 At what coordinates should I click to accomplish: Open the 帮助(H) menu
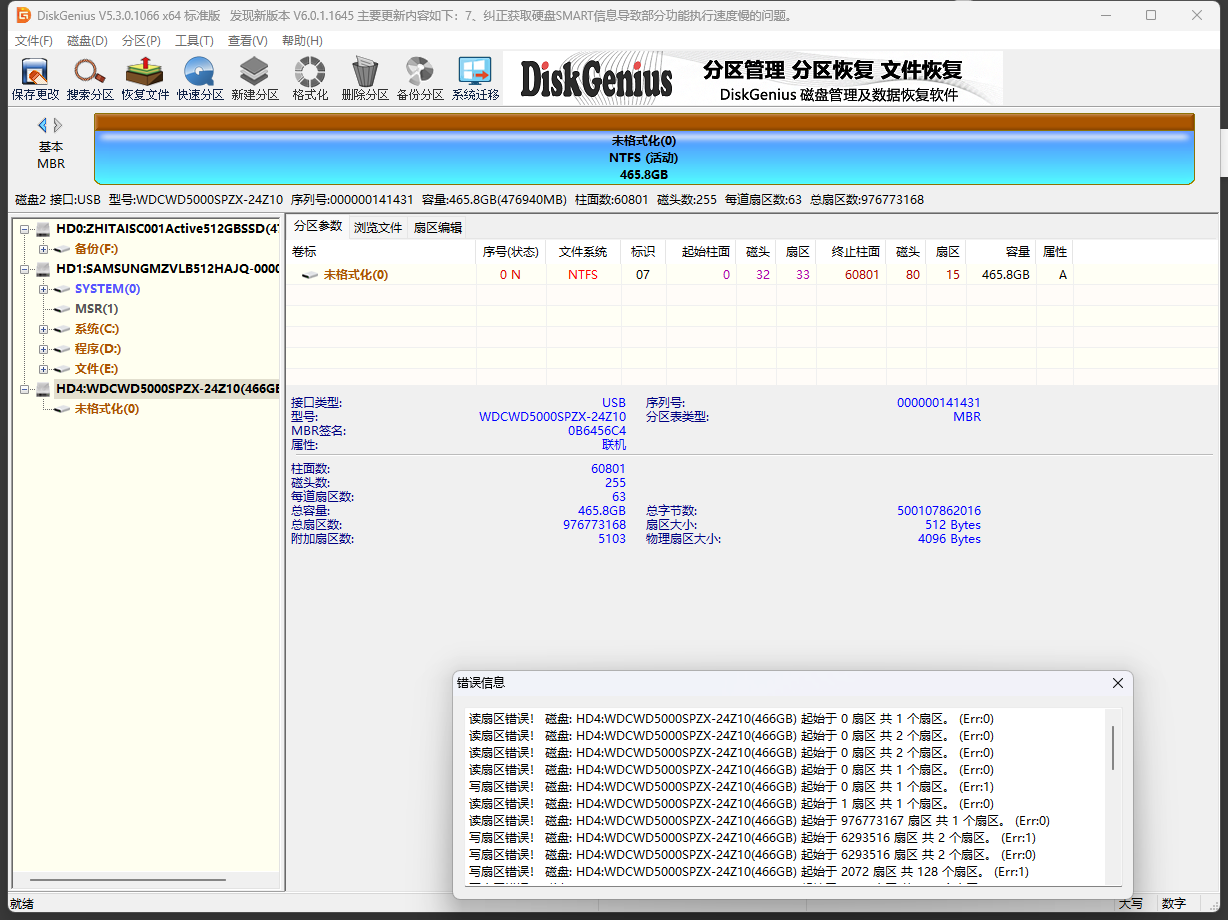pyautogui.click(x=302, y=41)
